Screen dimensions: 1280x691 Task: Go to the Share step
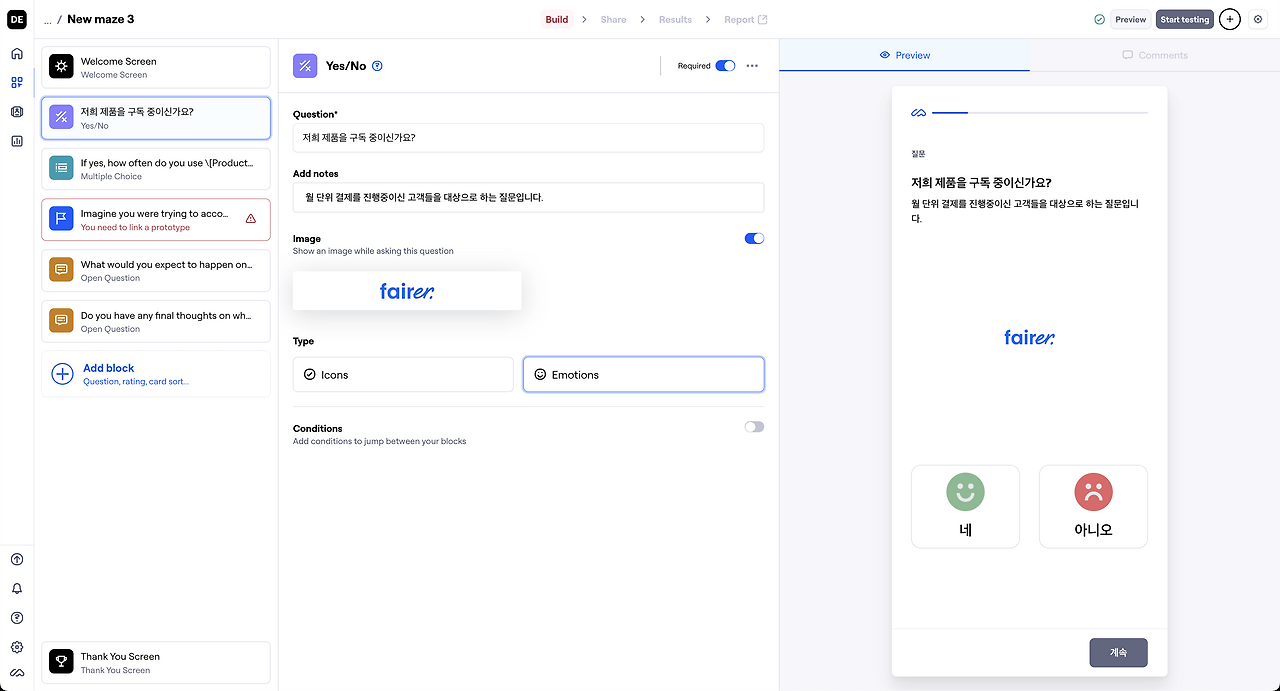coord(613,19)
